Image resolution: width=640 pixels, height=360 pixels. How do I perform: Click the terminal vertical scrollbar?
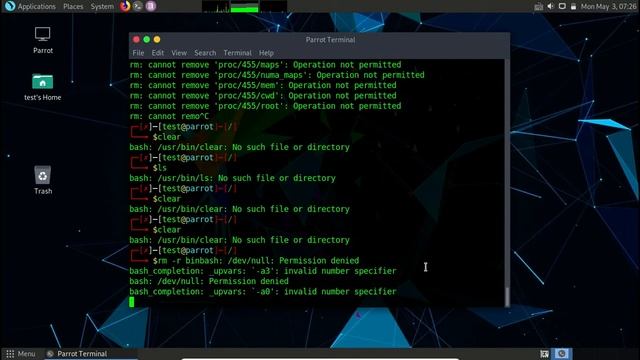[x=507, y=183]
